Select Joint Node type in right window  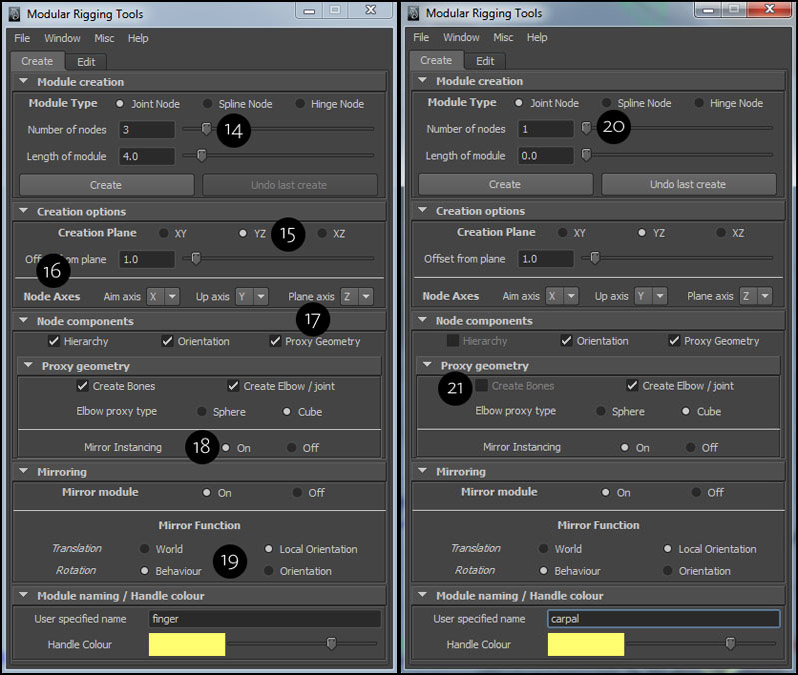click(x=519, y=103)
